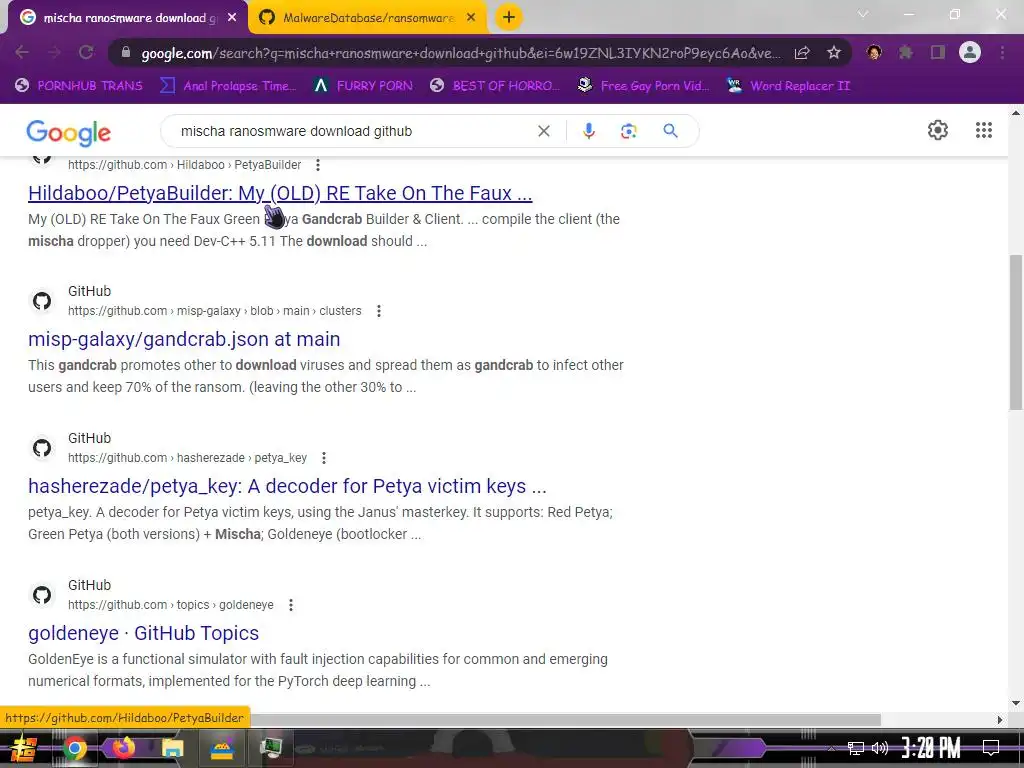Submit search with the magnifier icon

[x=670, y=131]
